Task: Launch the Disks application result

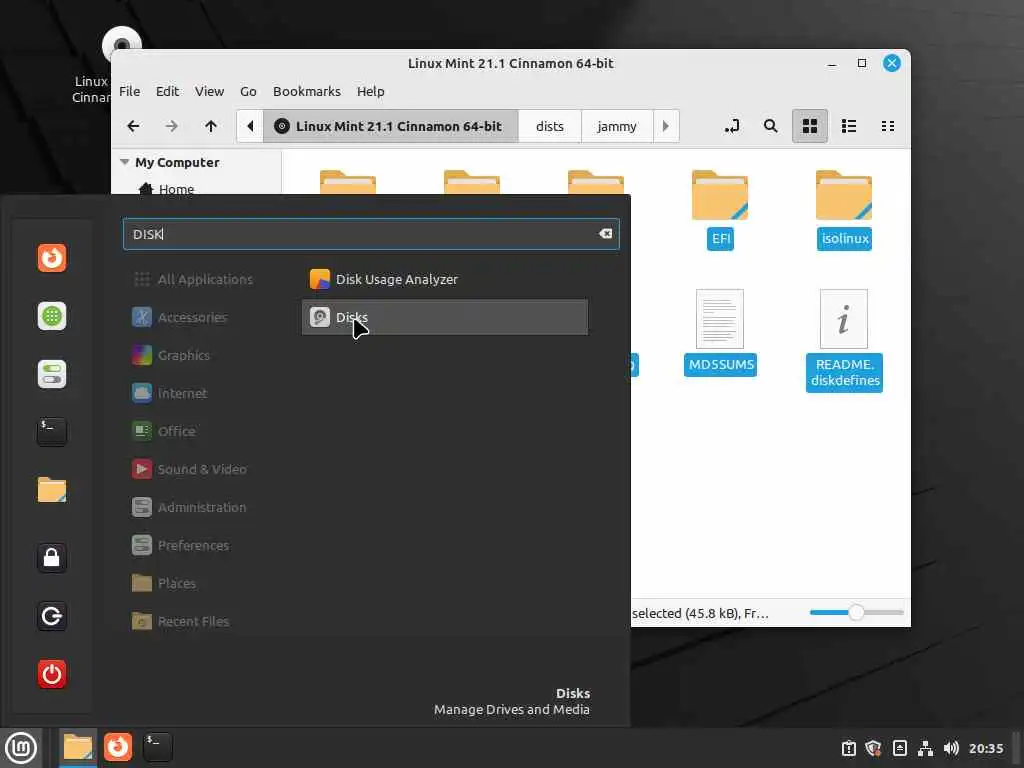Action: point(445,317)
